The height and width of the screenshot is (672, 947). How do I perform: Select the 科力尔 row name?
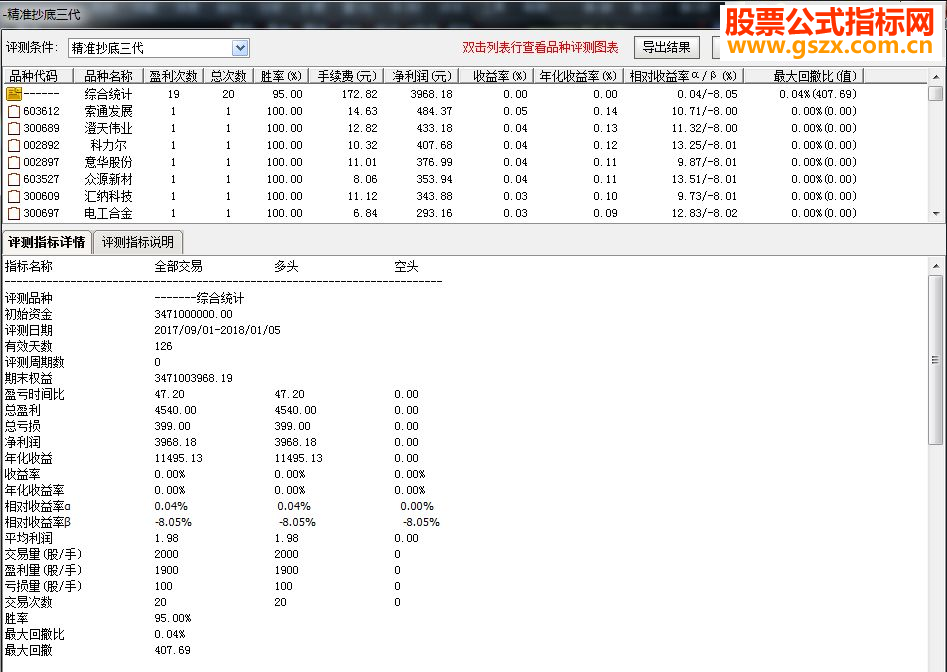point(108,145)
